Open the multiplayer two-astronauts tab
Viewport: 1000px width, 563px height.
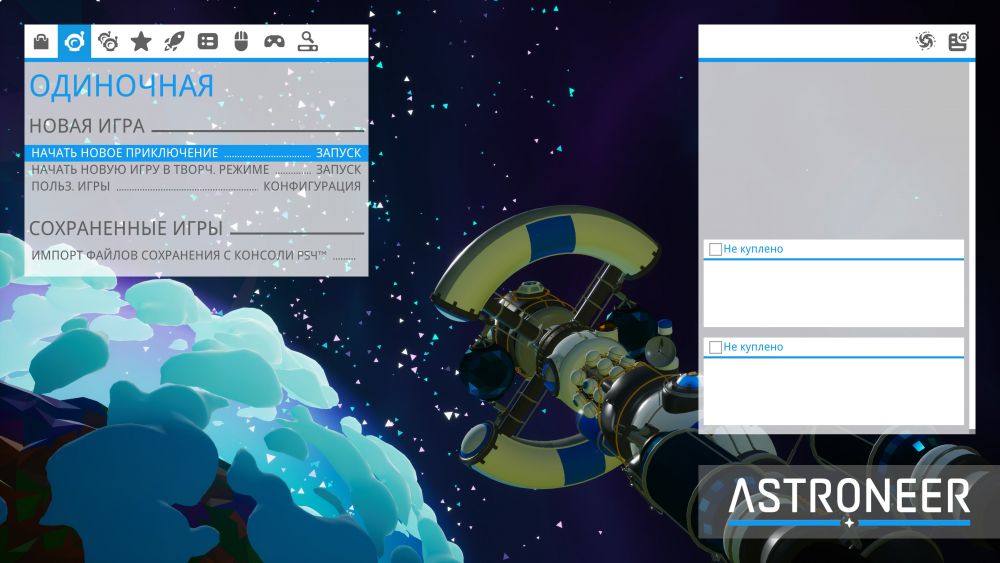tap(108, 41)
